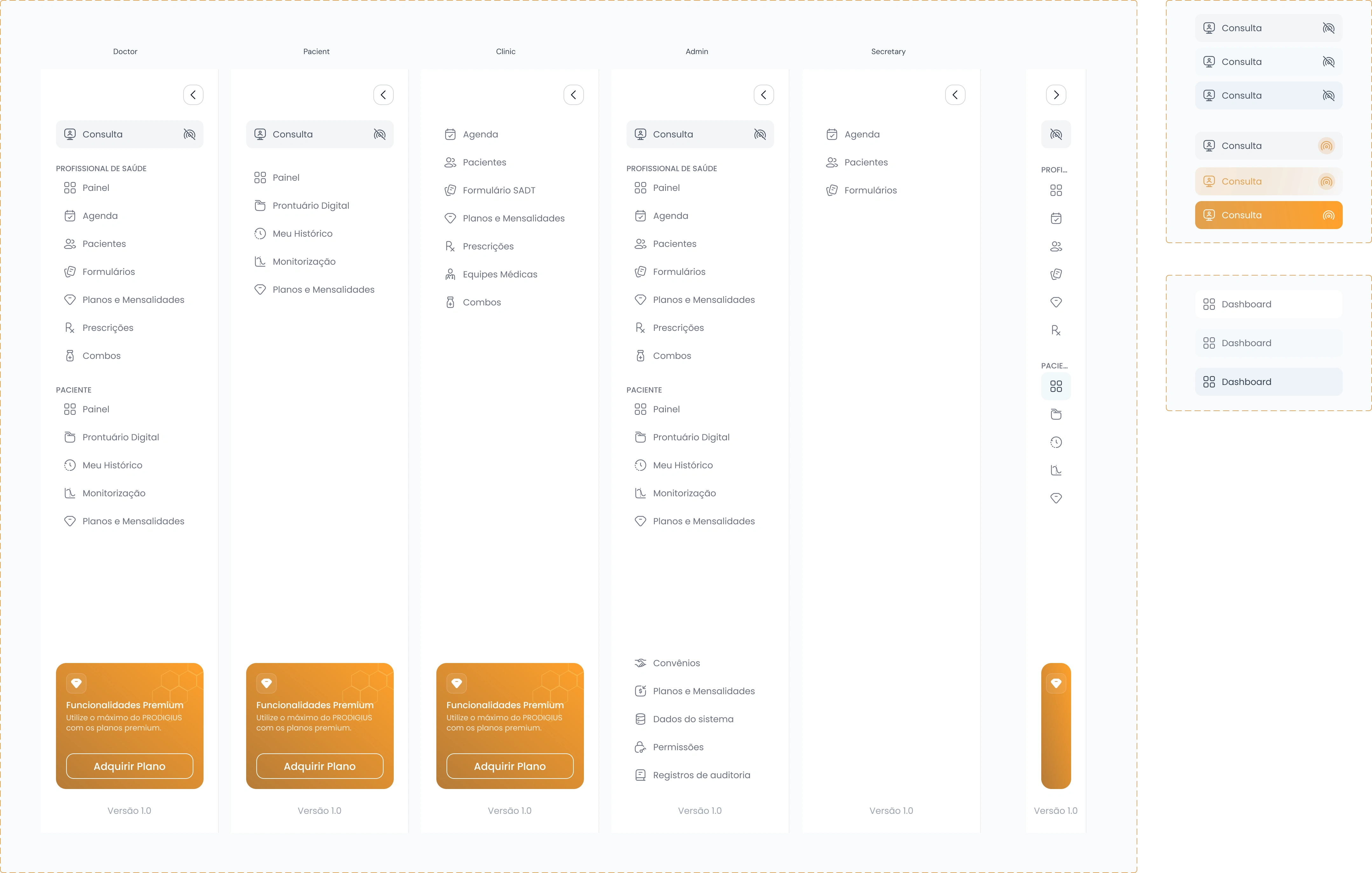
Task: Toggle the broadcast-off button atop the collapsed sidebar
Action: tap(1055, 134)
